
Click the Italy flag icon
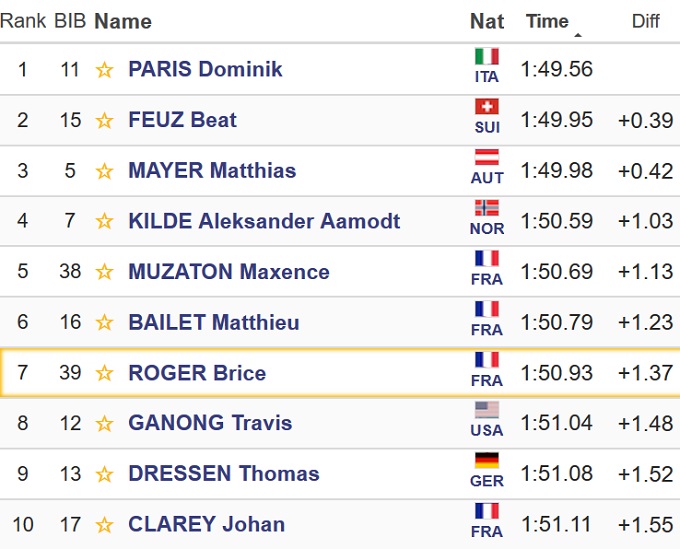coord(487,56)
